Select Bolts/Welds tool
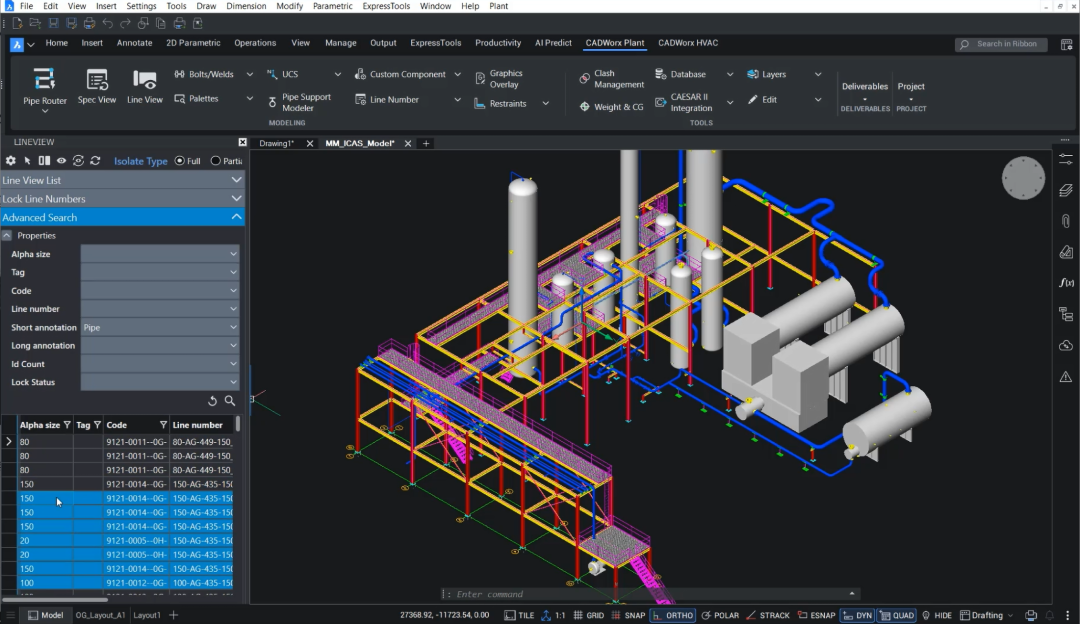 pos(204,74)
